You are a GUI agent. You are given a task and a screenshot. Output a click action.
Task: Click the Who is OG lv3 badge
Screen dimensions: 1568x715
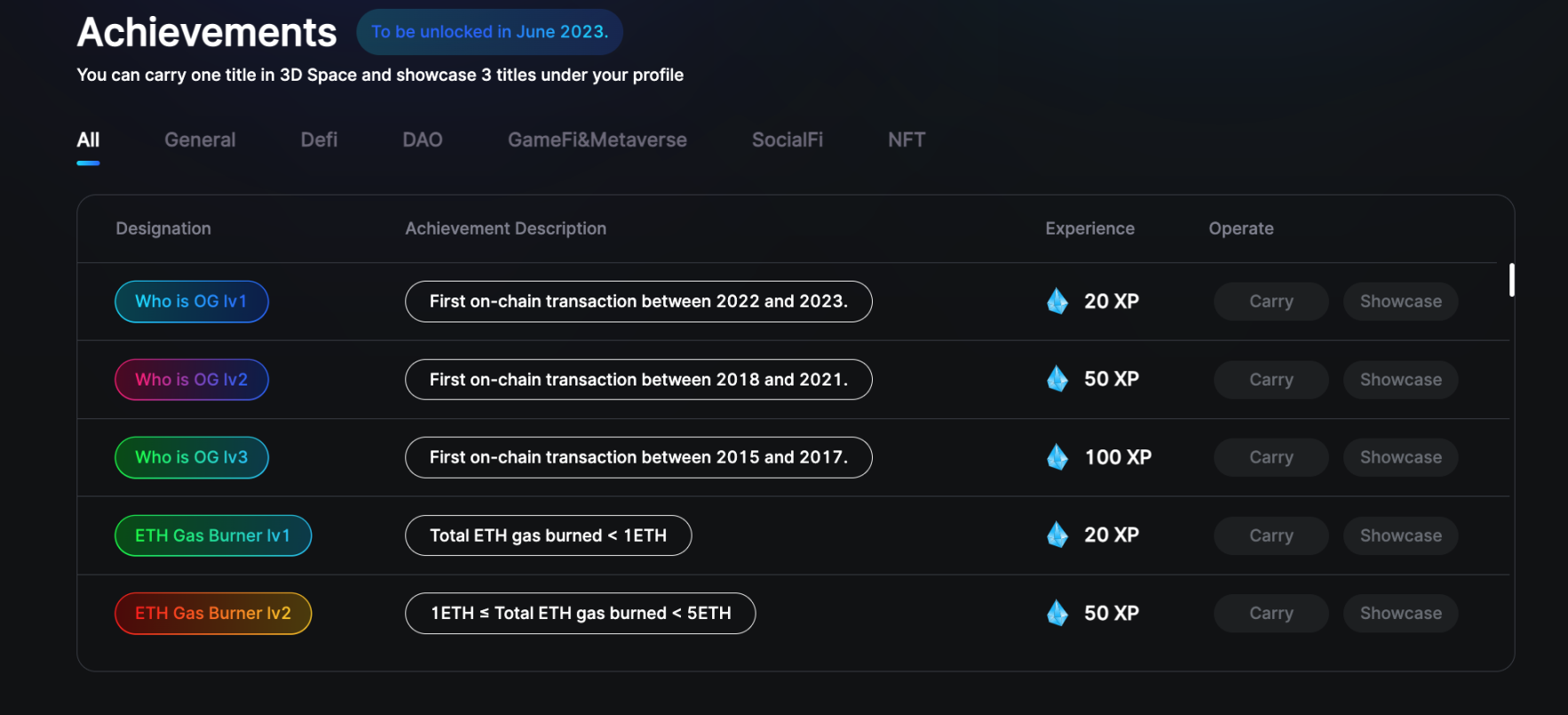[x=191, y=457]
